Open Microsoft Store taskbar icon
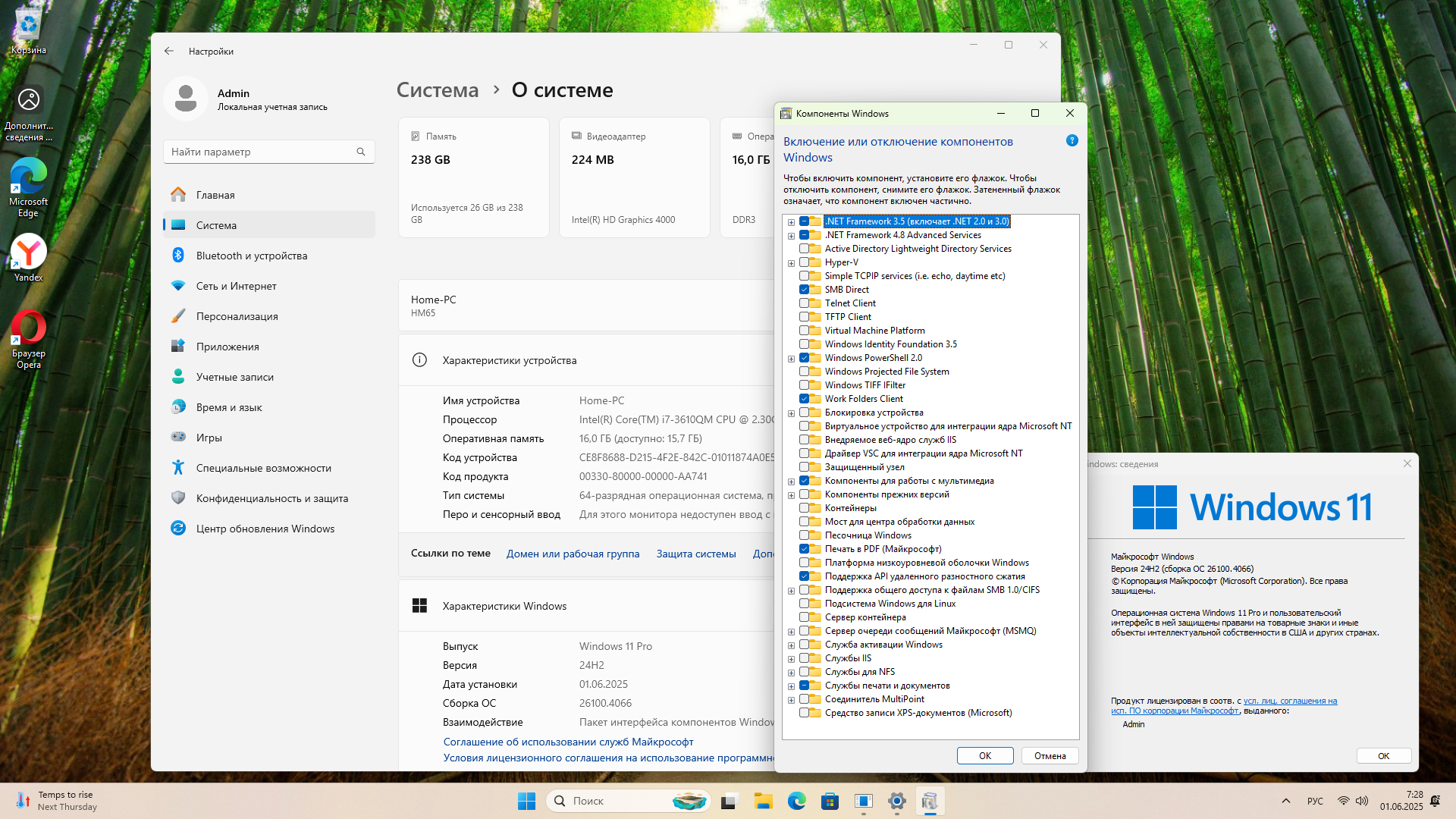 (x=830, y=801)
